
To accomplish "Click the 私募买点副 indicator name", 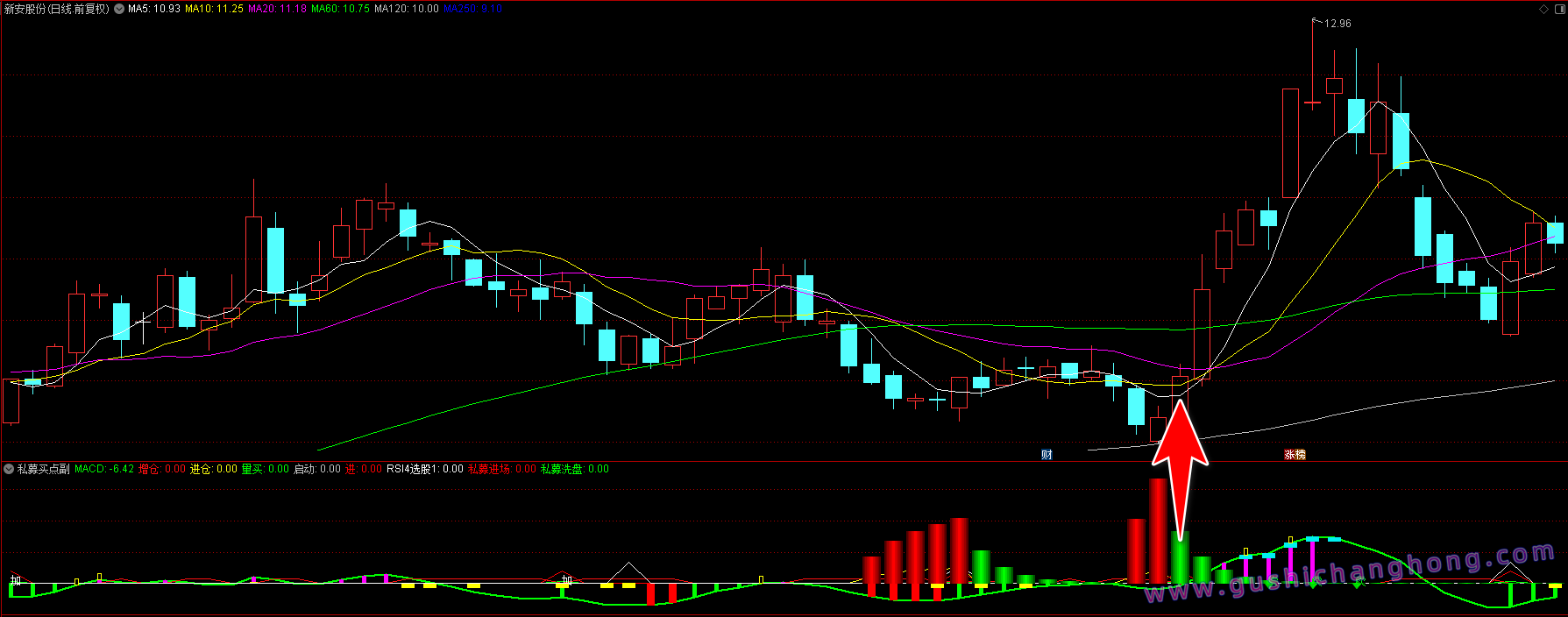I will [44, 469].
